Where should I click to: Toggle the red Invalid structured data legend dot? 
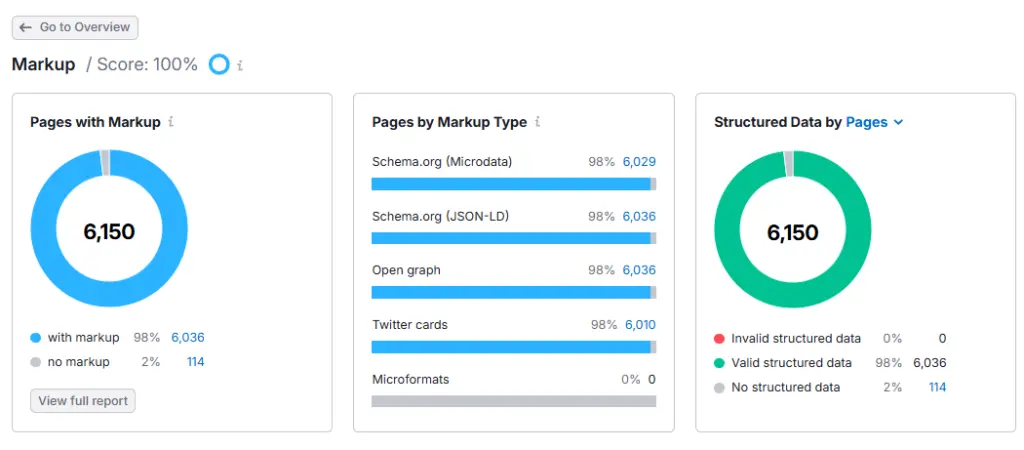[719, 339]
